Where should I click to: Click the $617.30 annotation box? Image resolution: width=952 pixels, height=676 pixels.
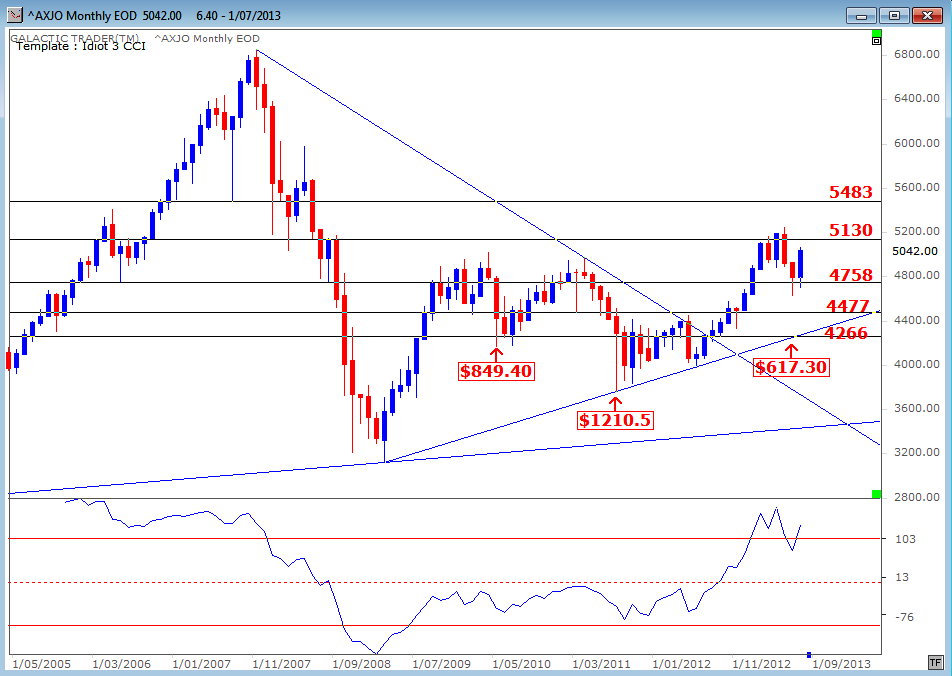(x=790, y=367)
